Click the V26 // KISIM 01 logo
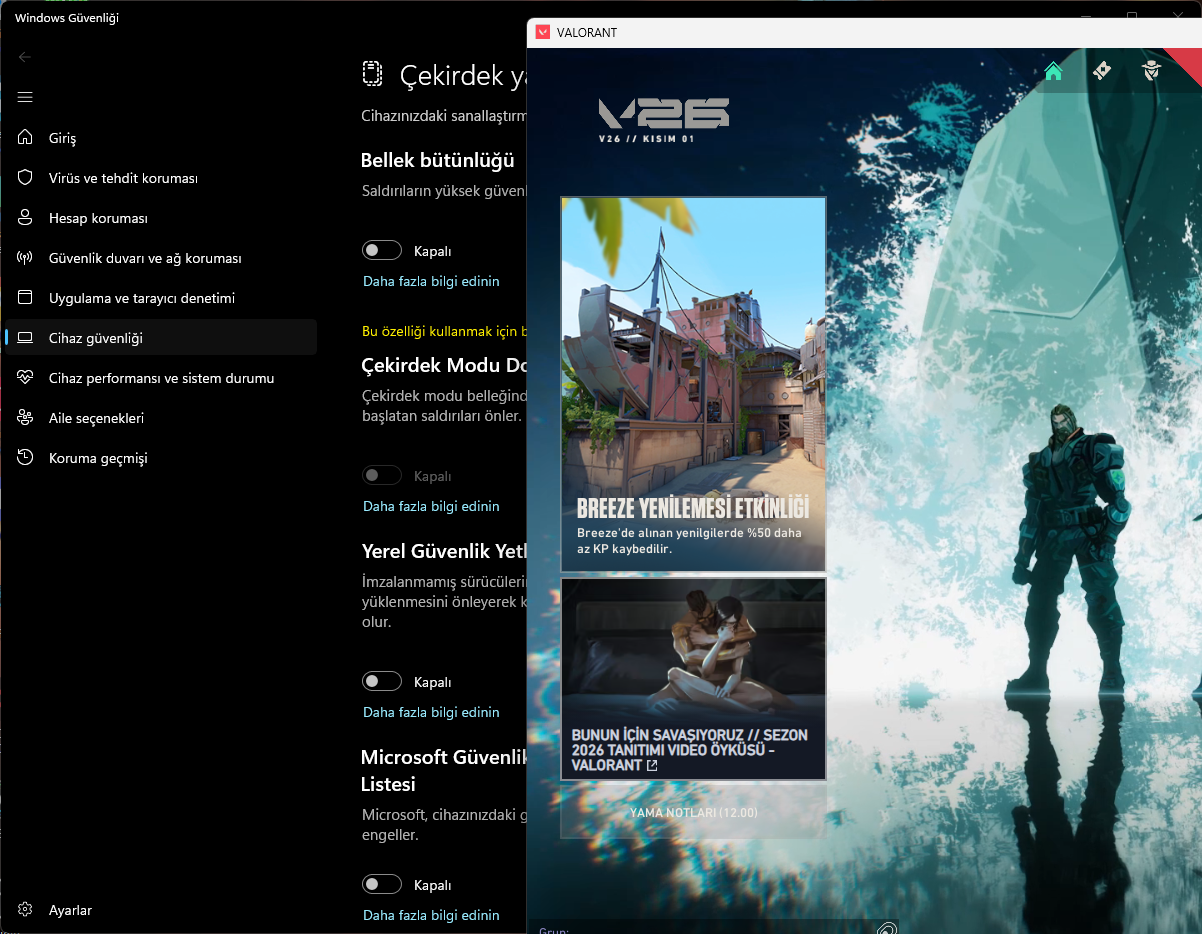Viewport: 1202px width, 934px height. point(663,120)
